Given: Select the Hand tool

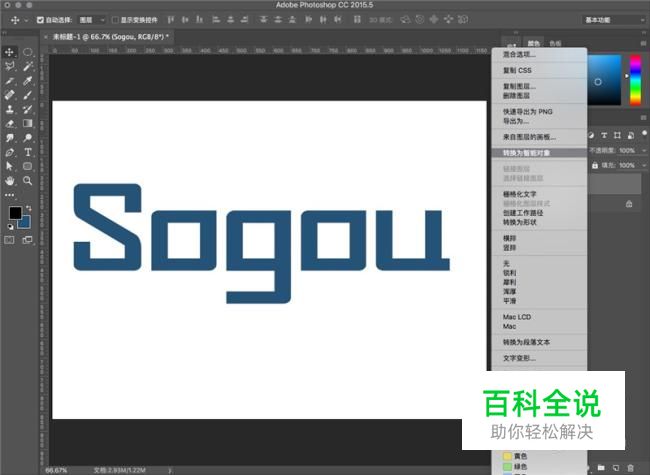Looking at the screenshot, I should [9, 181].
